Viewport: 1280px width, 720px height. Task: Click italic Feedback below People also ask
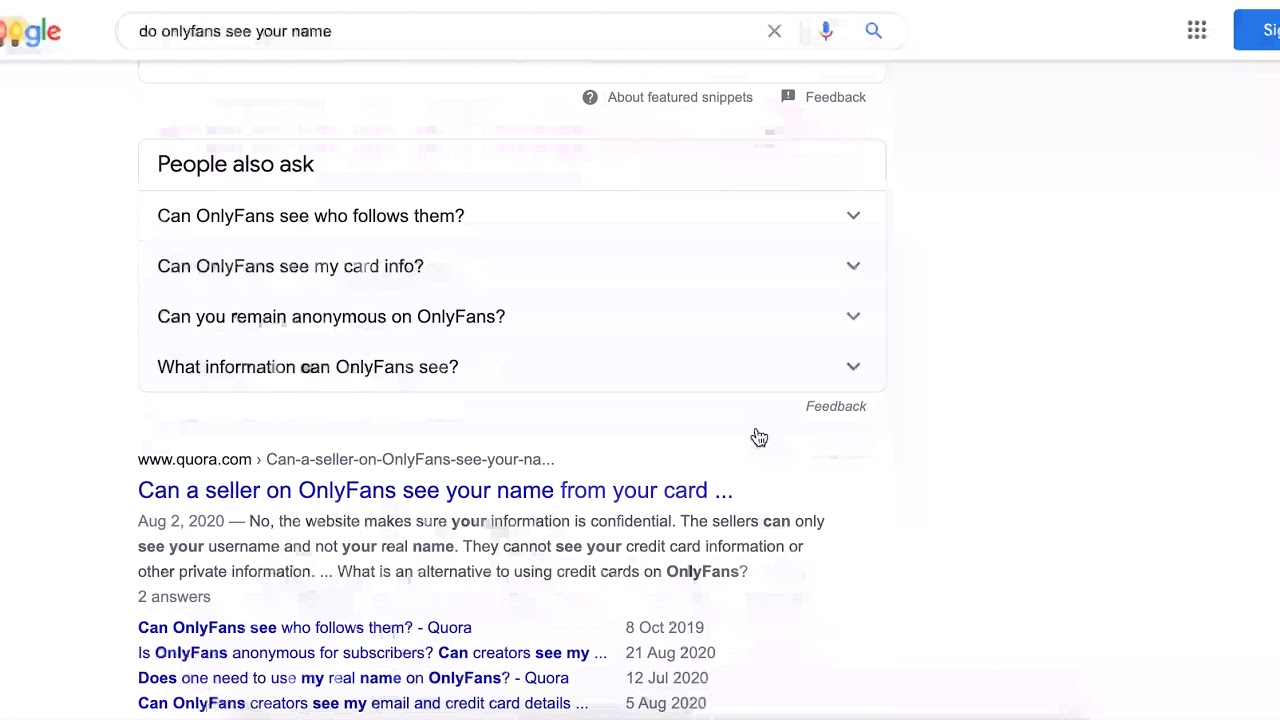[x=836, y=406]
